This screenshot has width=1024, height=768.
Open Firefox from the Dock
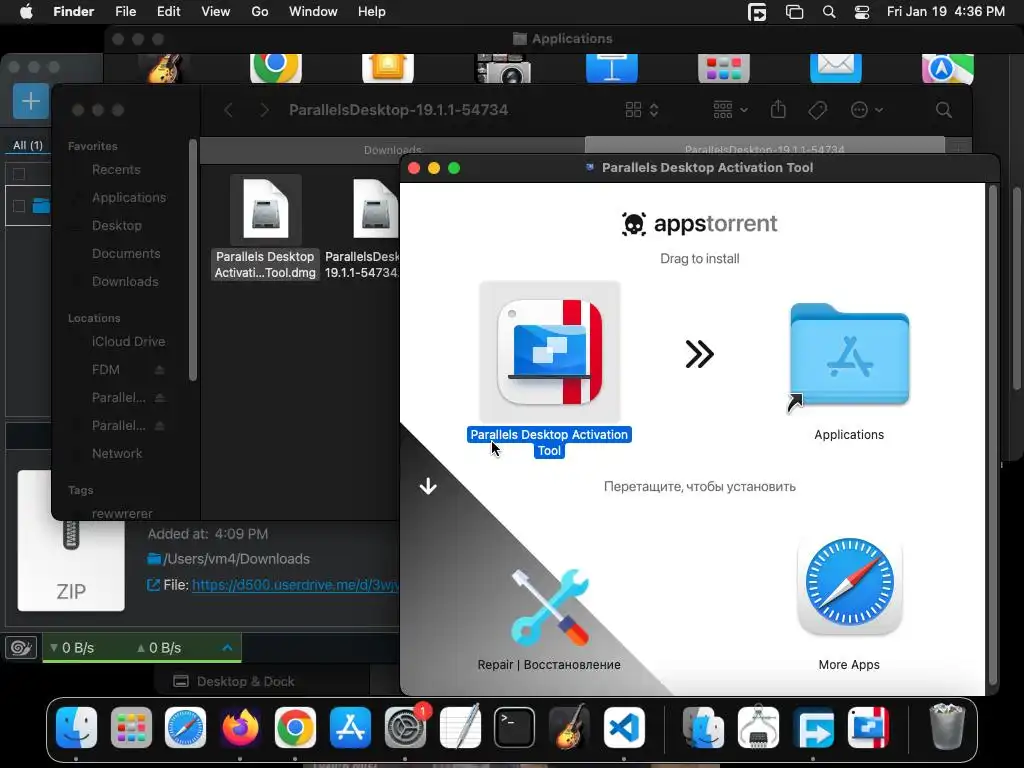point(240,728)
